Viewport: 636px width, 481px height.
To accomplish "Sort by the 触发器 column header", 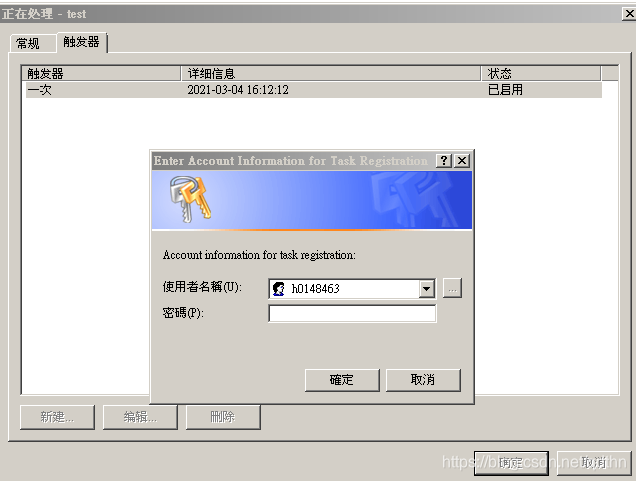I will [101, 73].
